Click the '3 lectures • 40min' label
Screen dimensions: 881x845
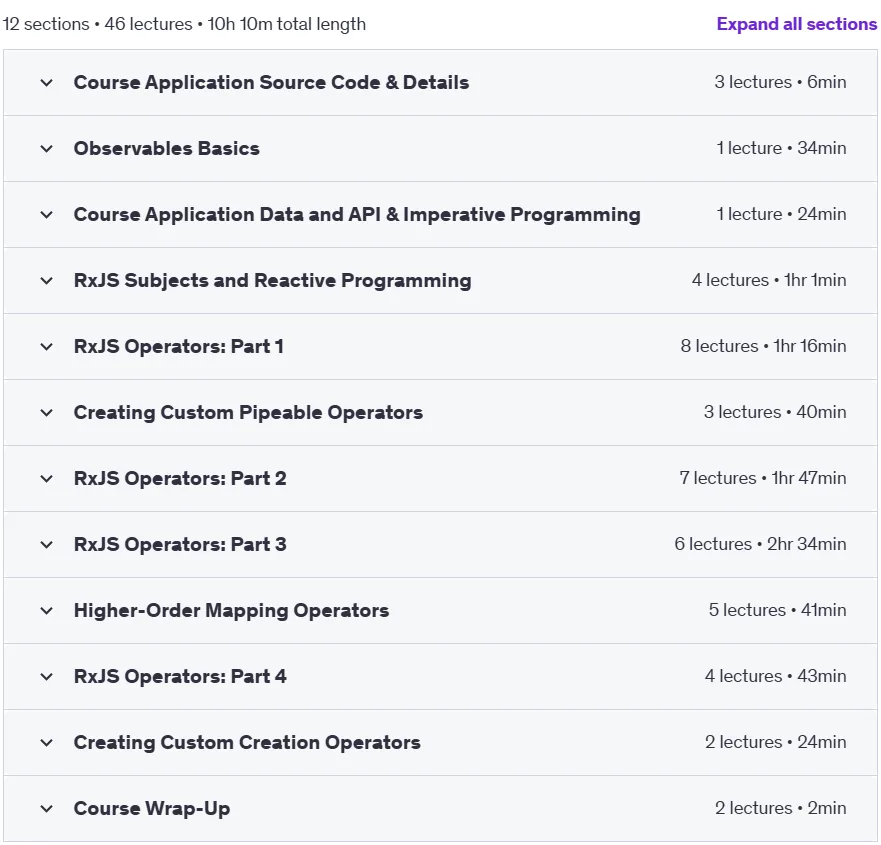click(775, 412)
